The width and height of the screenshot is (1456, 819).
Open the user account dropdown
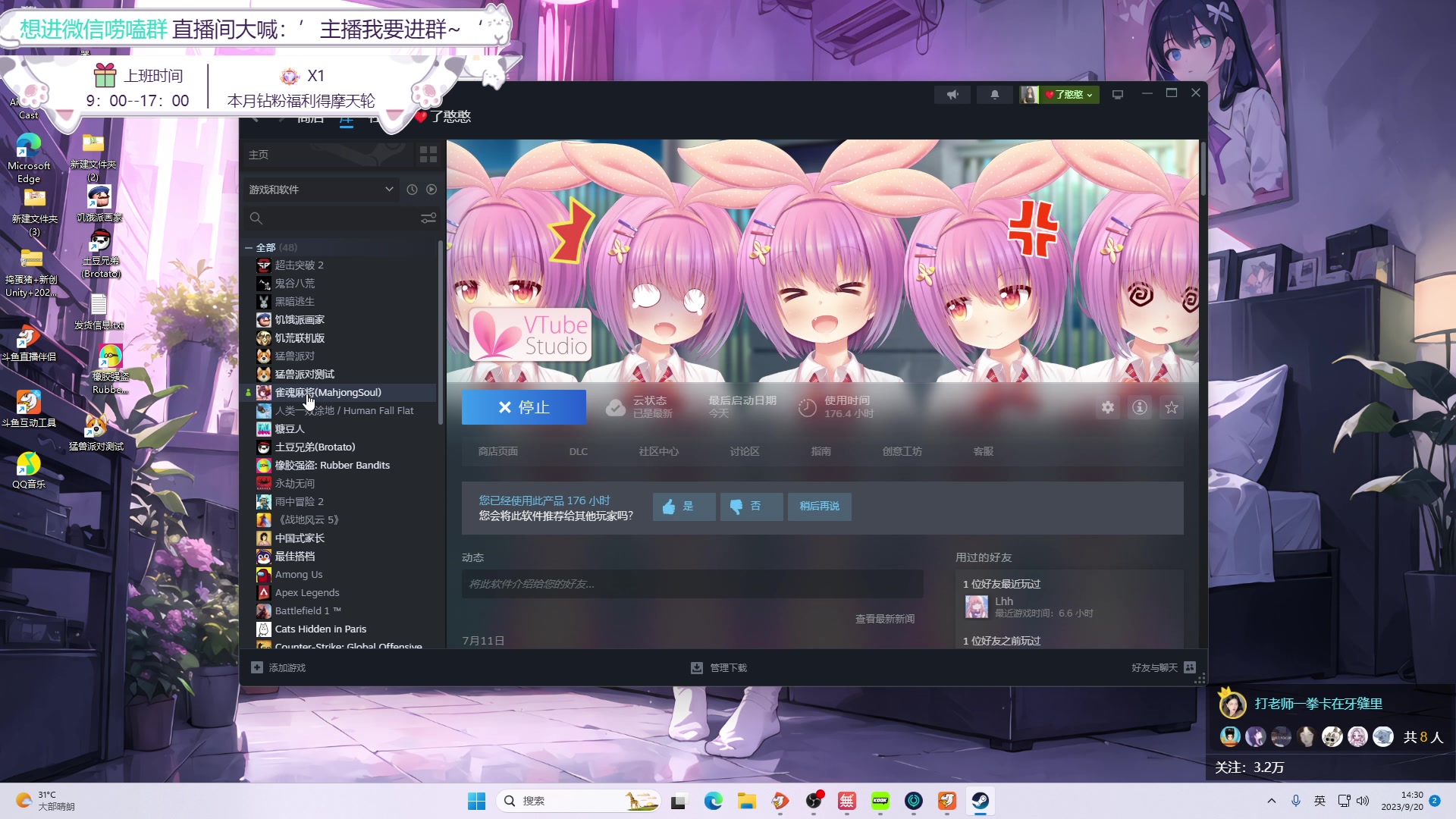click(1060, 95)
